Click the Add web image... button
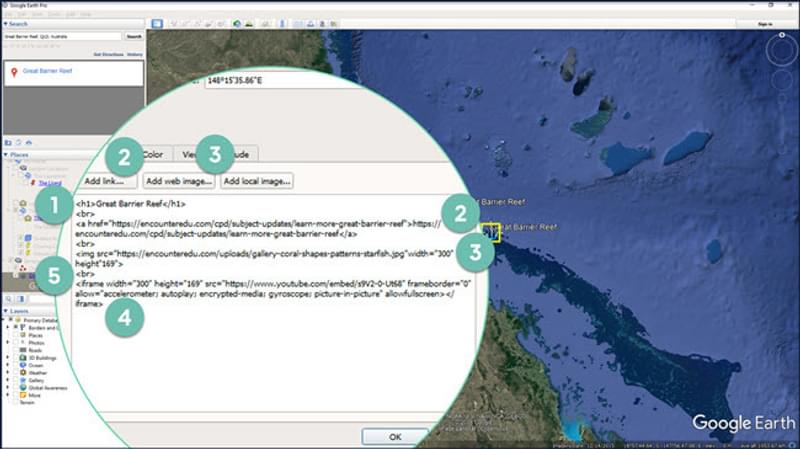The width and height of the screenshot is (800, 449). [179, 181]
